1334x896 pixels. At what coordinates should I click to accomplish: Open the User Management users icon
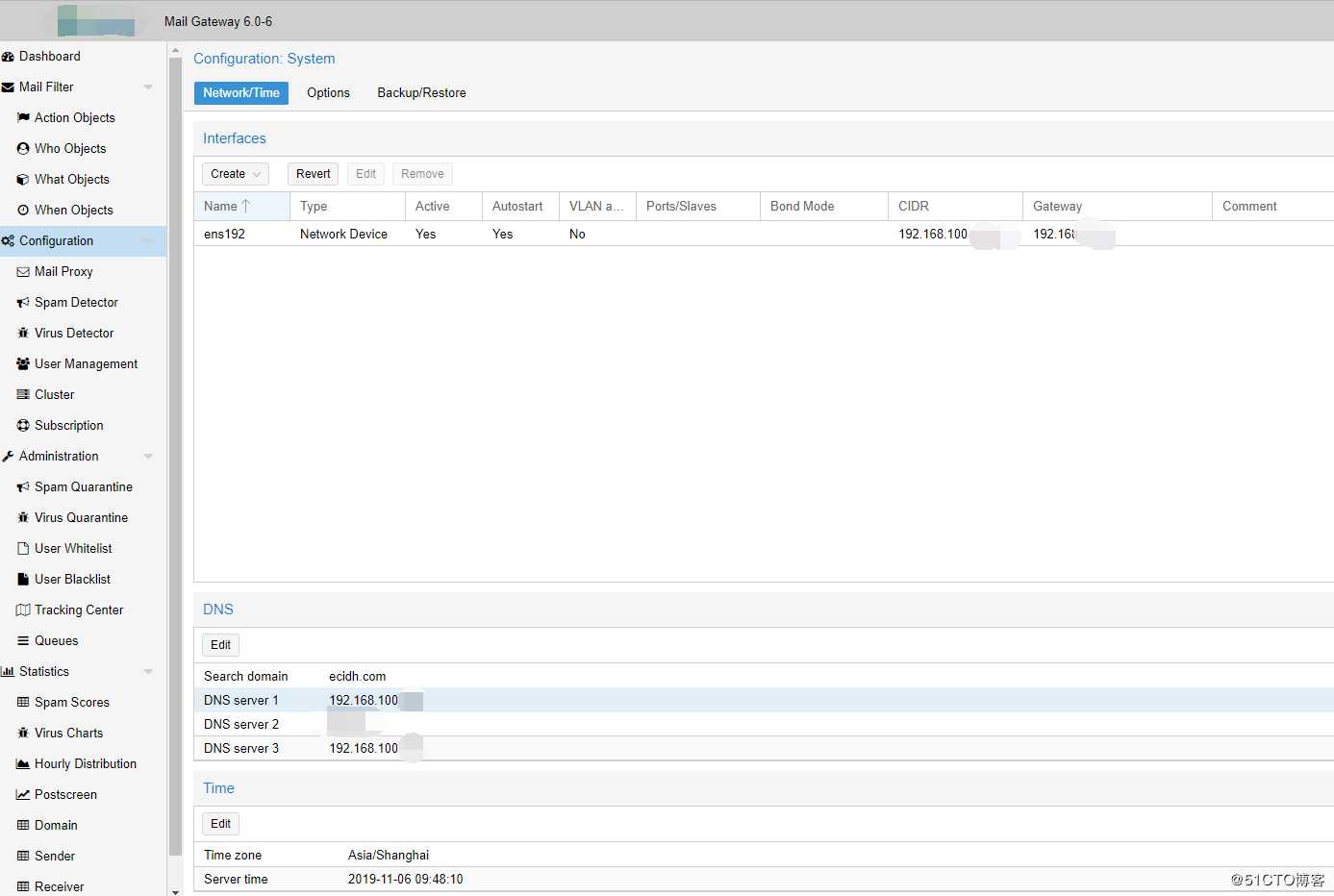click(23, 364)
